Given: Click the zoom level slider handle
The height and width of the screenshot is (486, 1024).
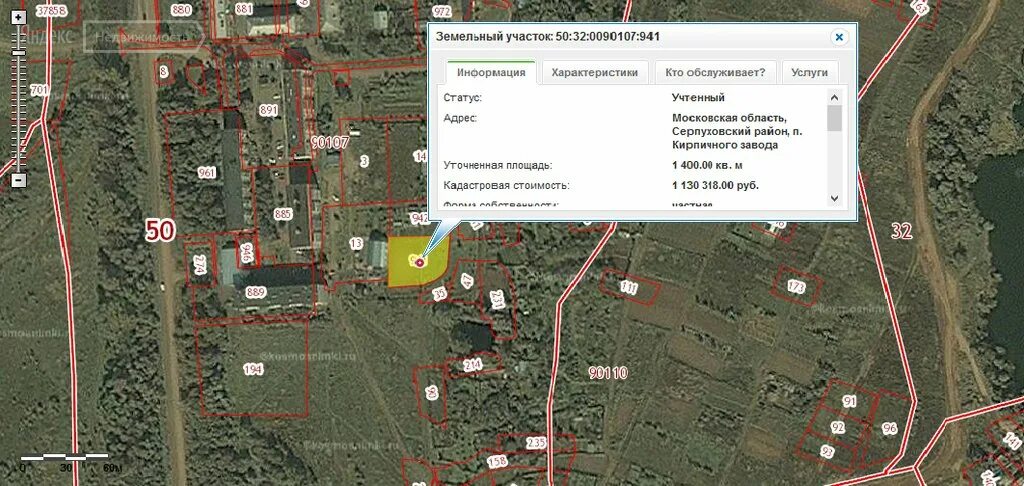Looking at the screenshot, I should 20,53.
